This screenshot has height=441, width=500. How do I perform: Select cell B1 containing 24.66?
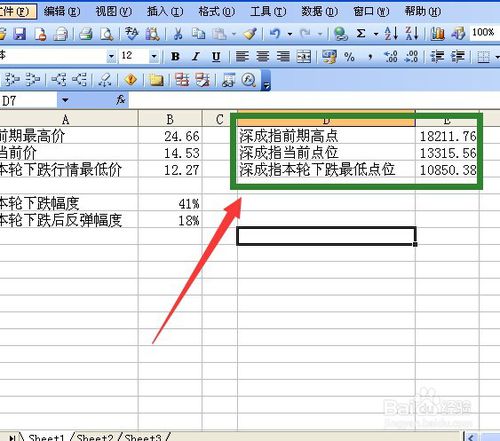pos(170,136)
